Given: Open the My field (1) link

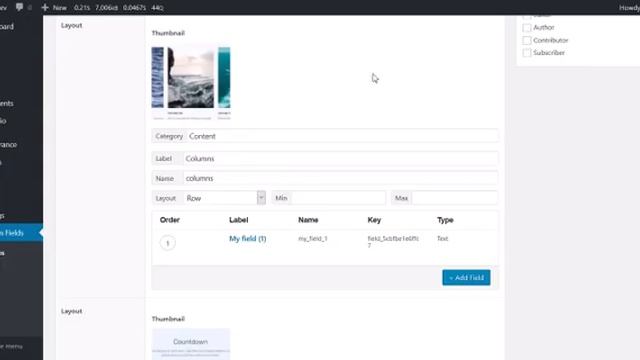Looking at the screenshot, I should (247, 239).
